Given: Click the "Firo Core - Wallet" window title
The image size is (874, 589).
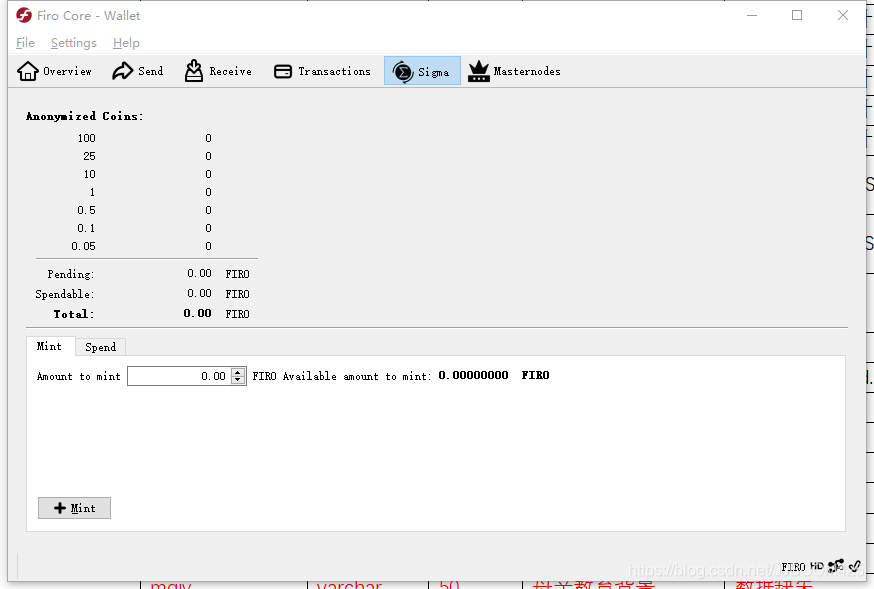Looking at the screenshot, I should [x=89, y=16].
